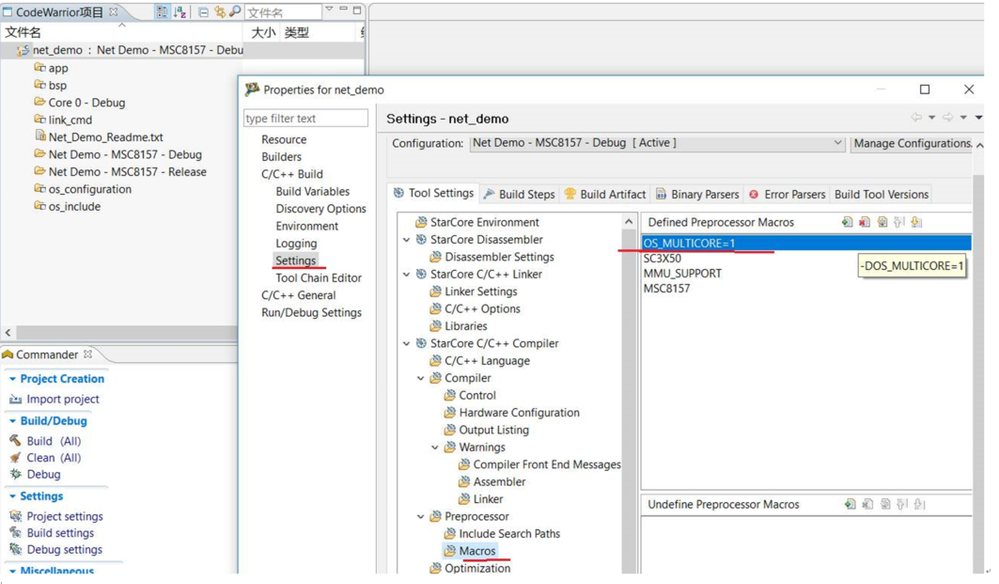The image size is (999, 584).
Task: Click the magnifier search icon in project panel
Action: point(235,12)
